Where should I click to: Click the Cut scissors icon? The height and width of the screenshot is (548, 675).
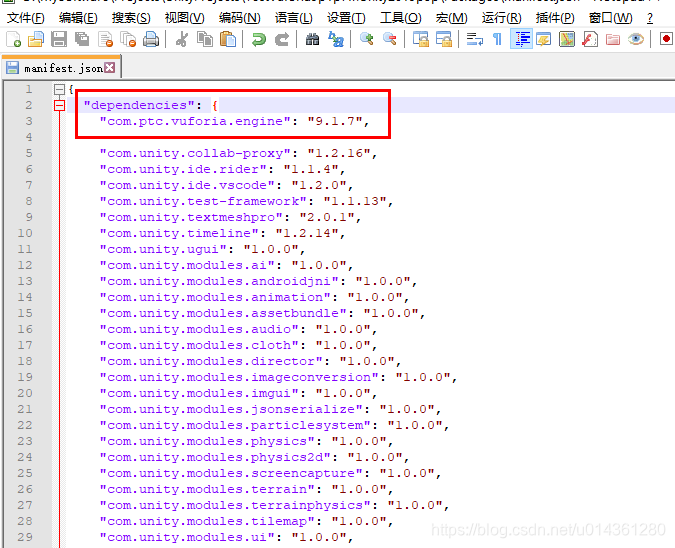pos(182,40)
